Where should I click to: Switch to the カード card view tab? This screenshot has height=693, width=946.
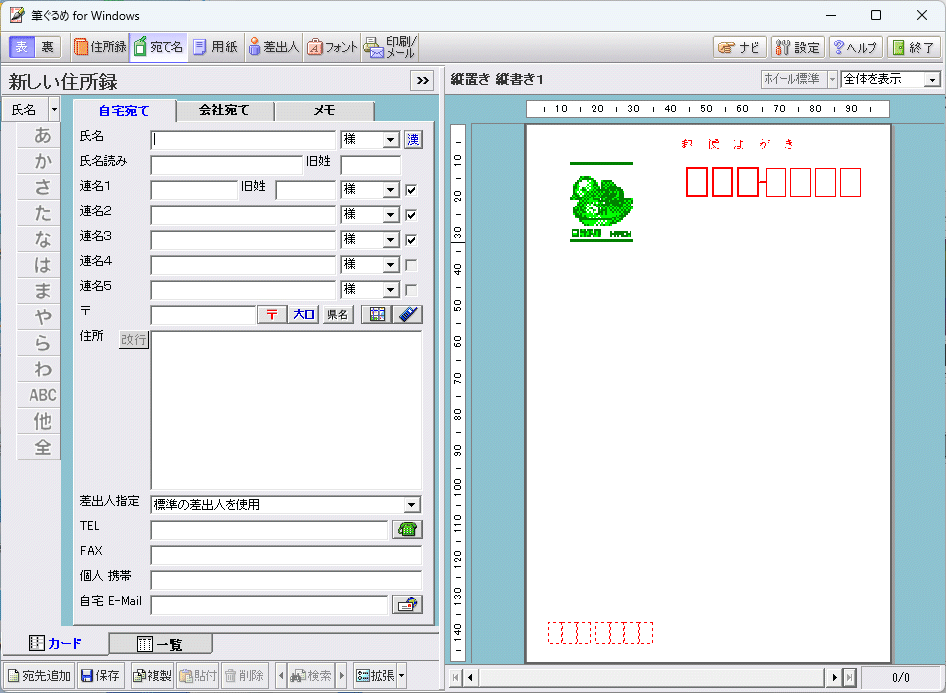(x=56, y=644)
